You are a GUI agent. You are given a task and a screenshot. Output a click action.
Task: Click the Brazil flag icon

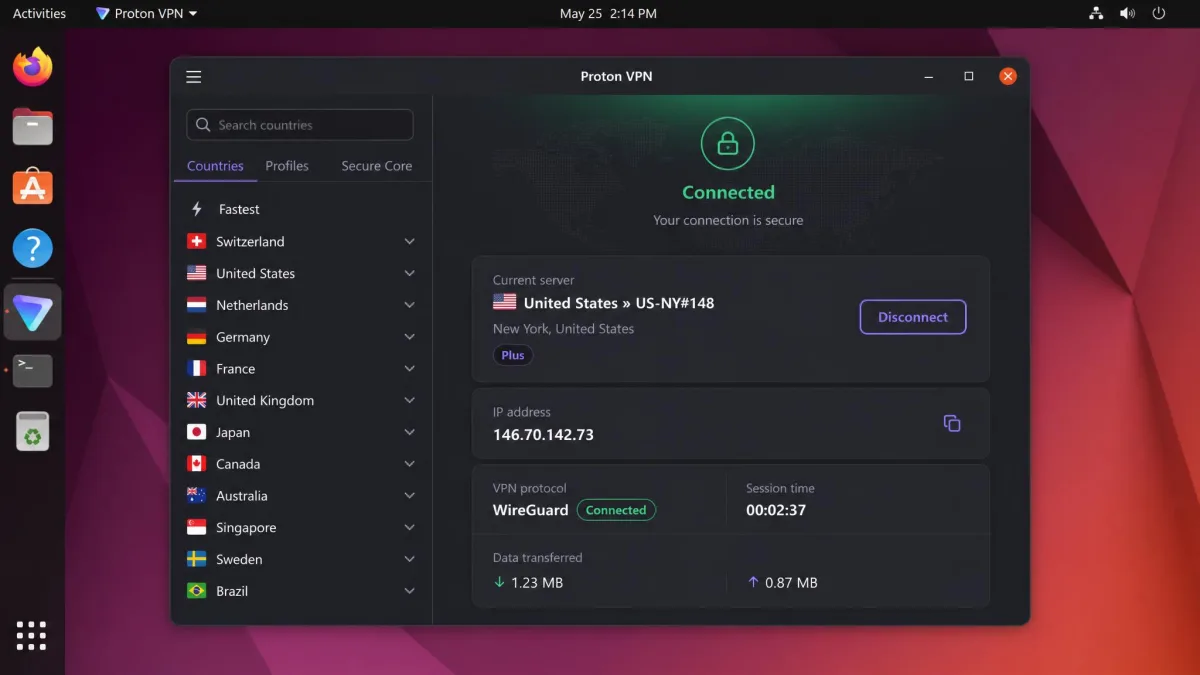click(197, 591)
